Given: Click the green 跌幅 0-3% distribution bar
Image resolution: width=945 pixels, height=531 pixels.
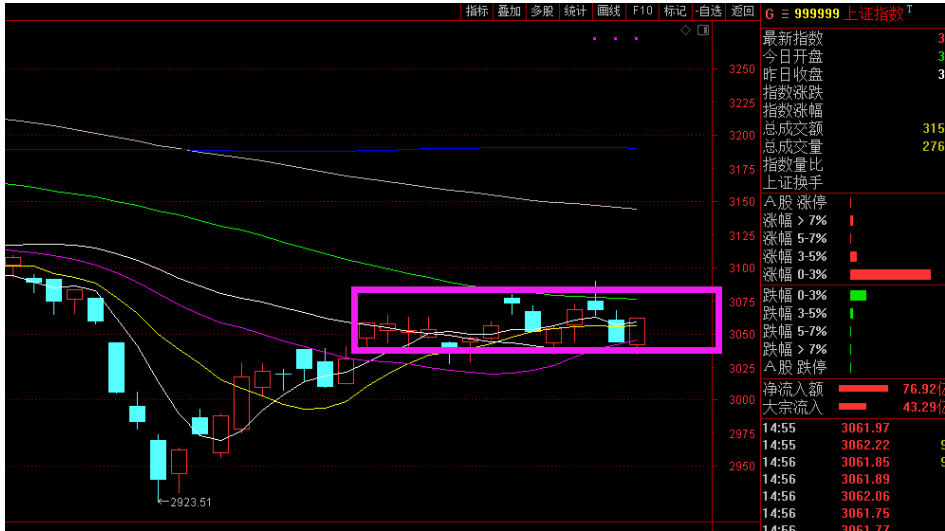Looking at the screenshot, I should (858, 295).
